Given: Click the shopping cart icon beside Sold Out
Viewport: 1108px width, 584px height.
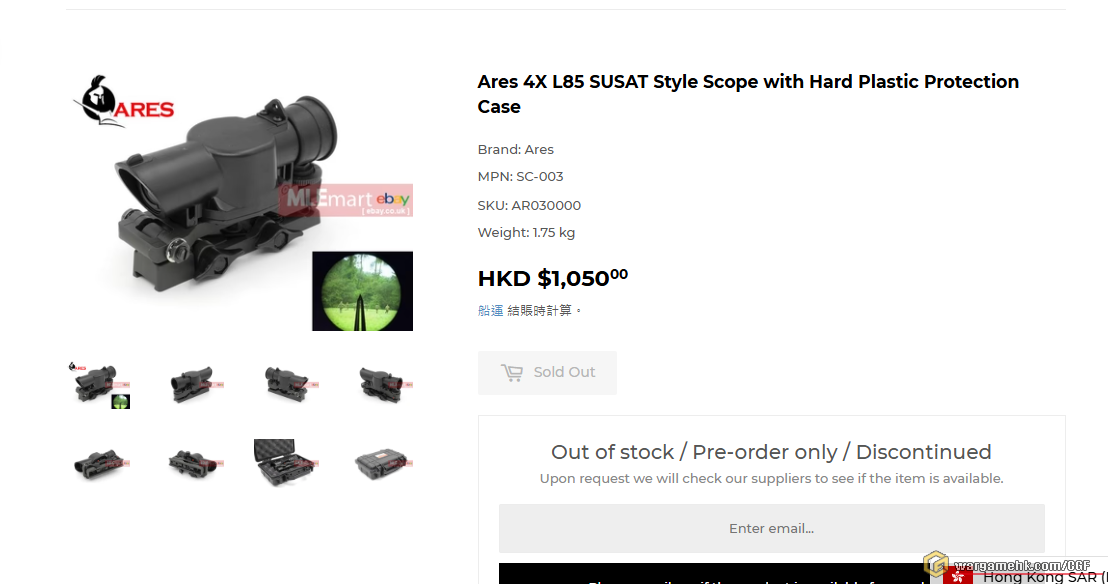Looking at the screenshot, I should tap(512, 373).
